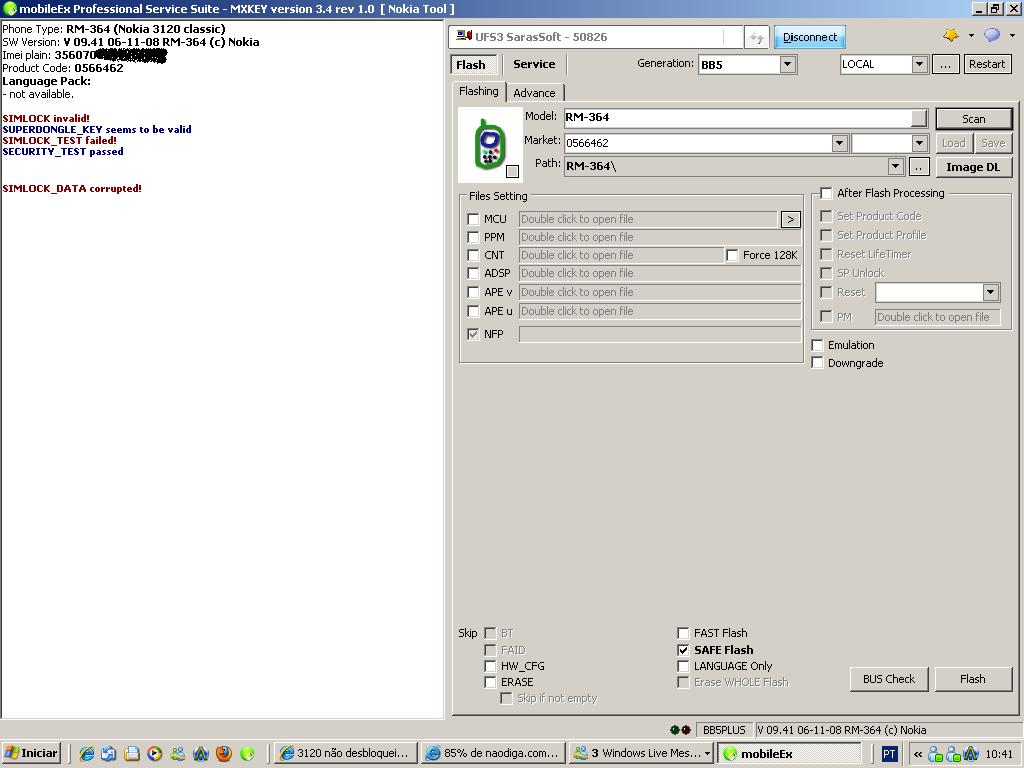Click the ellipsis button beside LOCAL
This screenshot has width=1024, height=768.
click(945, 64)
